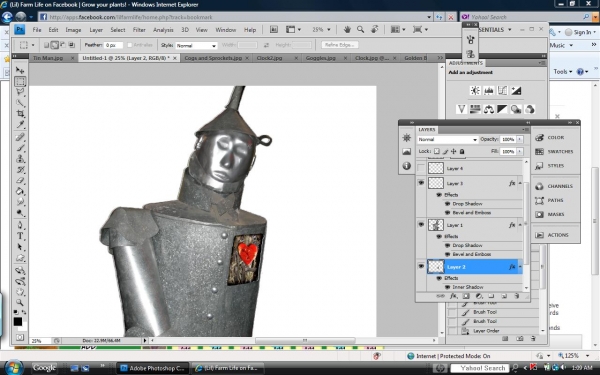Click the Refine Edge button
The width and height of the screenshot is (600, 375).
click(x=340, y=45)
